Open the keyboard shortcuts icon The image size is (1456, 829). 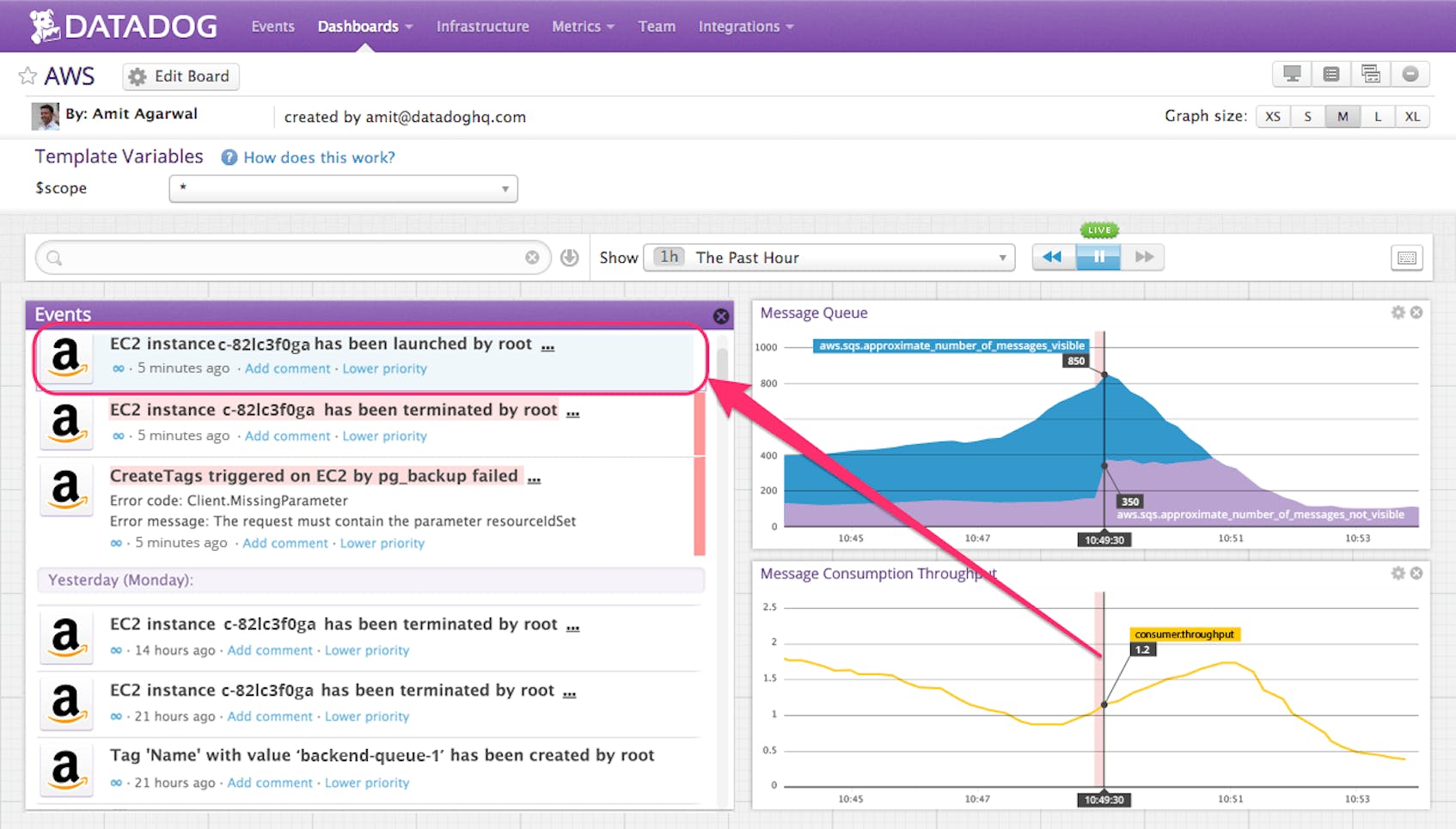coord(1406,258)
